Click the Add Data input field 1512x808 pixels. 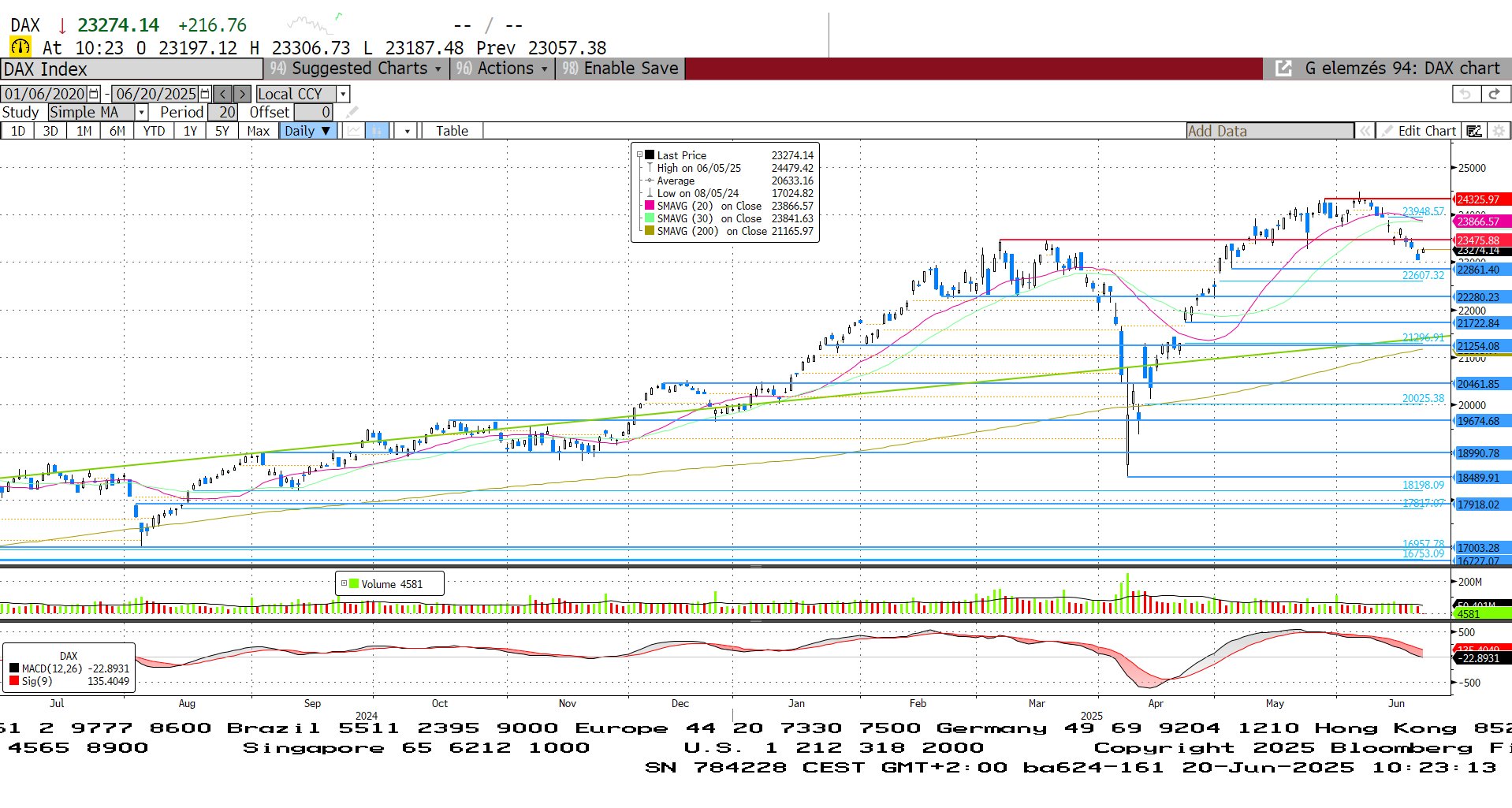tap(1270, 131)
